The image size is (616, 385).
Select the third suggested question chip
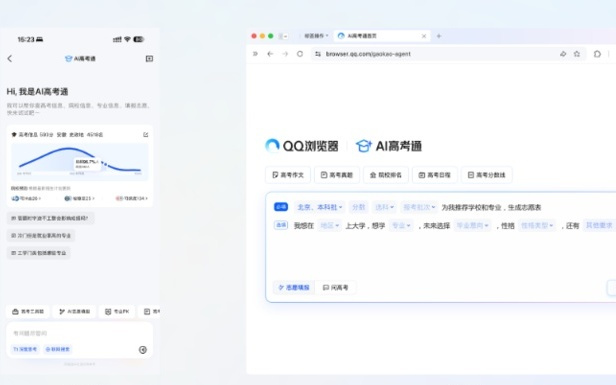[38, 253]
